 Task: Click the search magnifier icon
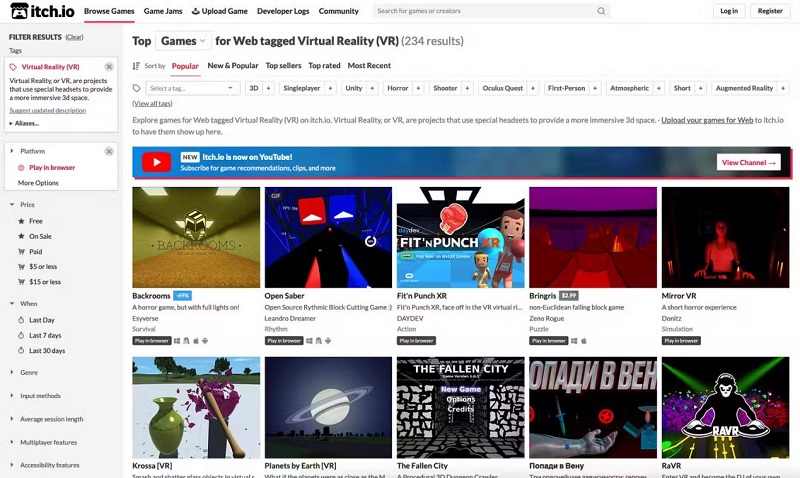point(601,11)
